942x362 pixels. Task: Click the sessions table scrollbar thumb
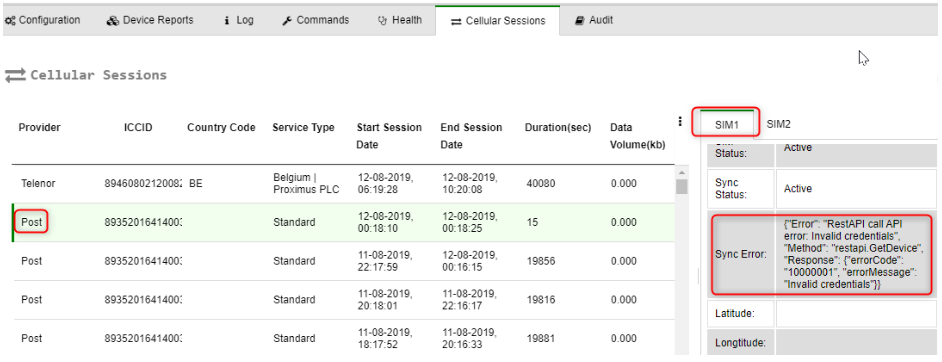pos(682,187)
